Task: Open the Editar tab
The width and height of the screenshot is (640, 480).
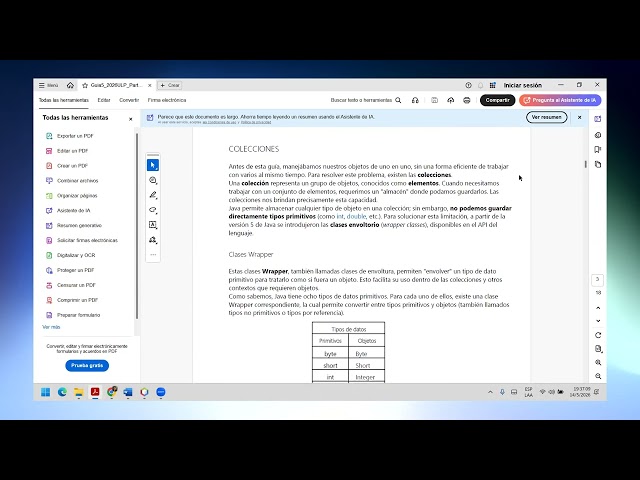Action: 104,100
